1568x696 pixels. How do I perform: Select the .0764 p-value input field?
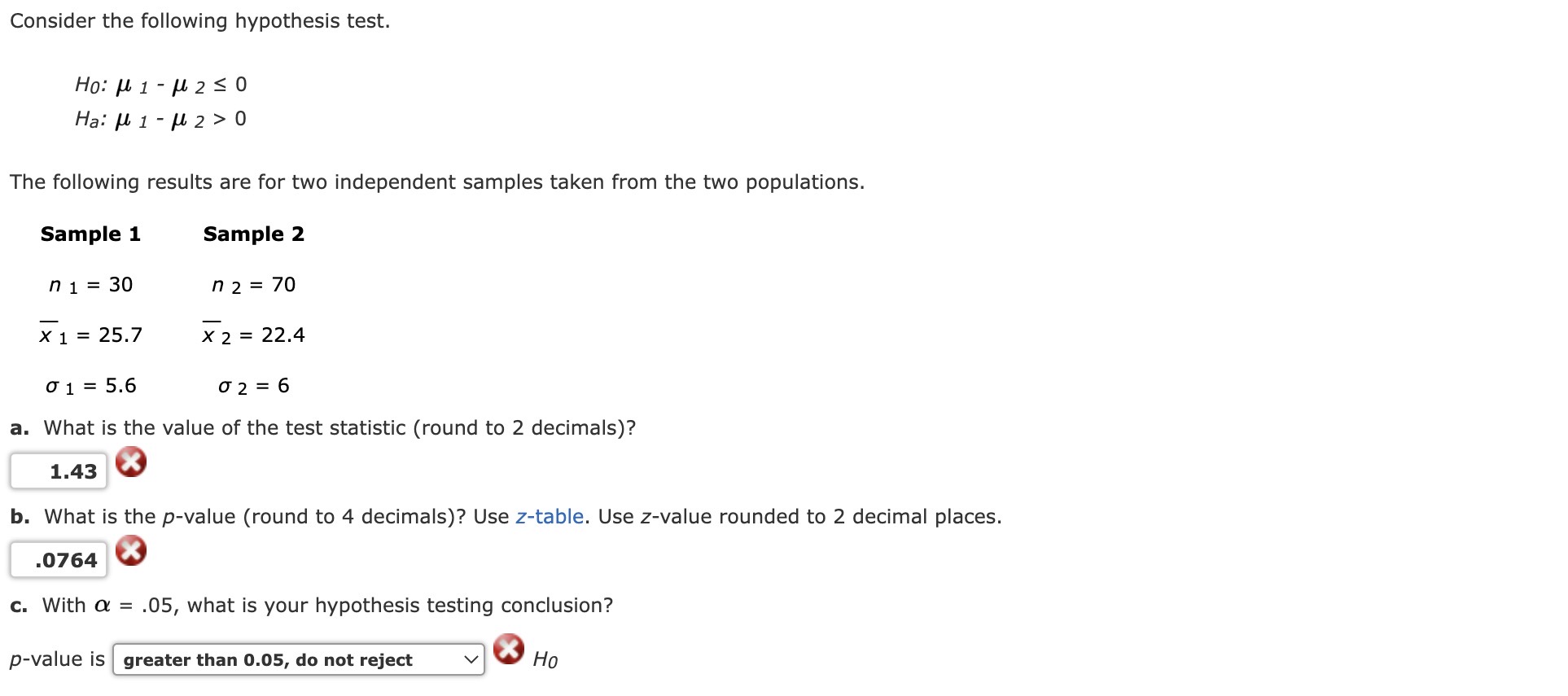(x=58, y=559)
